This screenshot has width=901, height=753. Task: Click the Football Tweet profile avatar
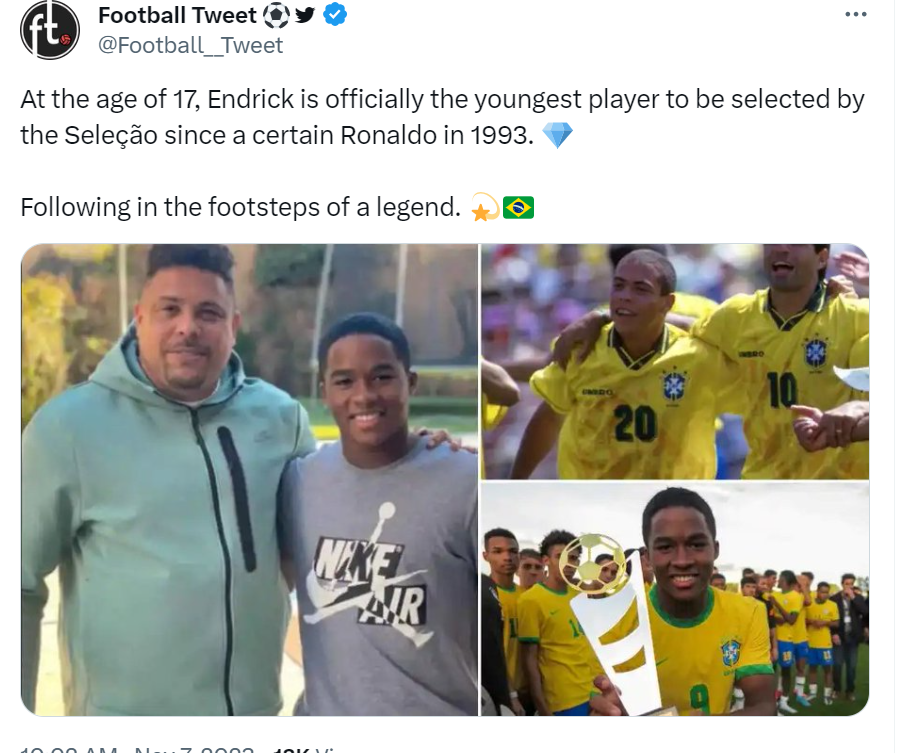click(49, 30)
